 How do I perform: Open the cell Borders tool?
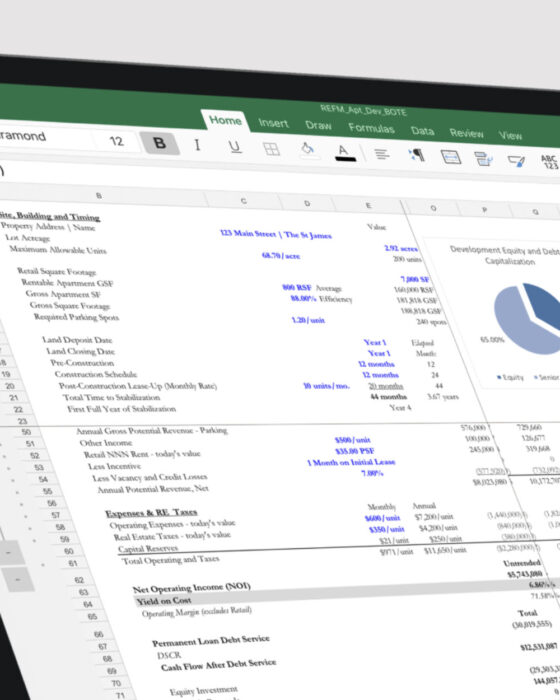click(271, 149)
